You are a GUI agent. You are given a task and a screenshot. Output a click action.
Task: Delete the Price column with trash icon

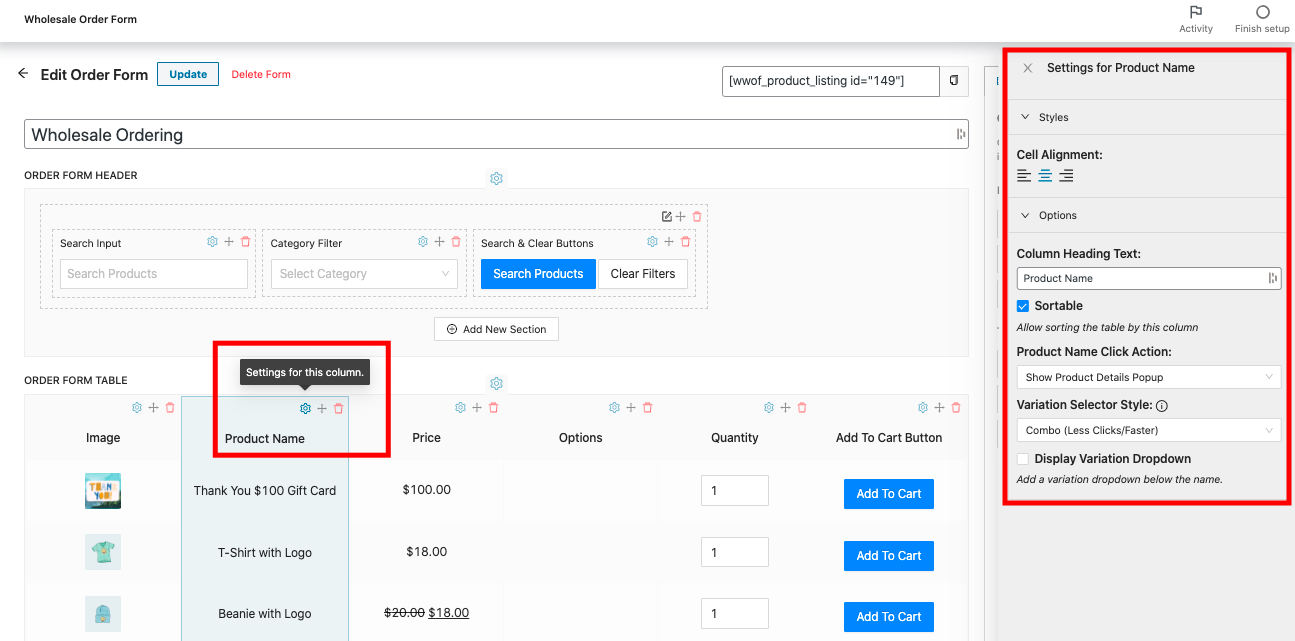tap(493, 408)
